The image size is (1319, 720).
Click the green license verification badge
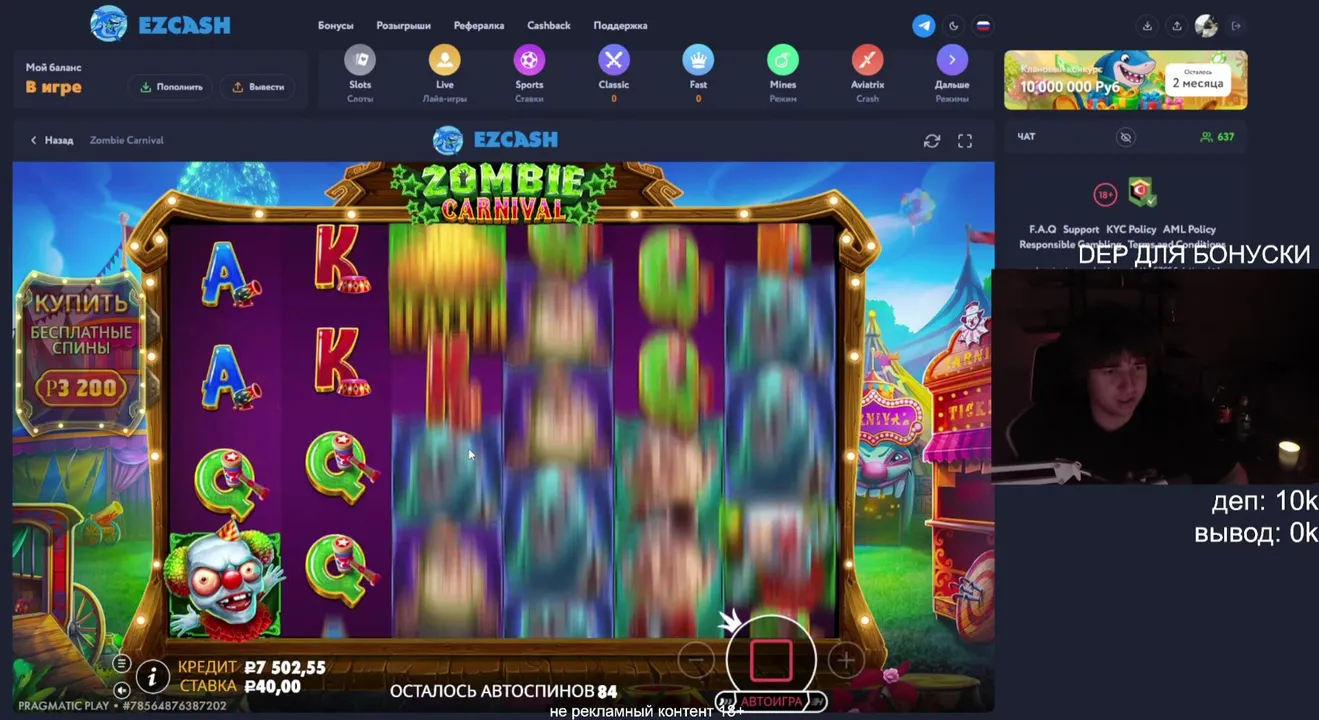coord(1142,192)
